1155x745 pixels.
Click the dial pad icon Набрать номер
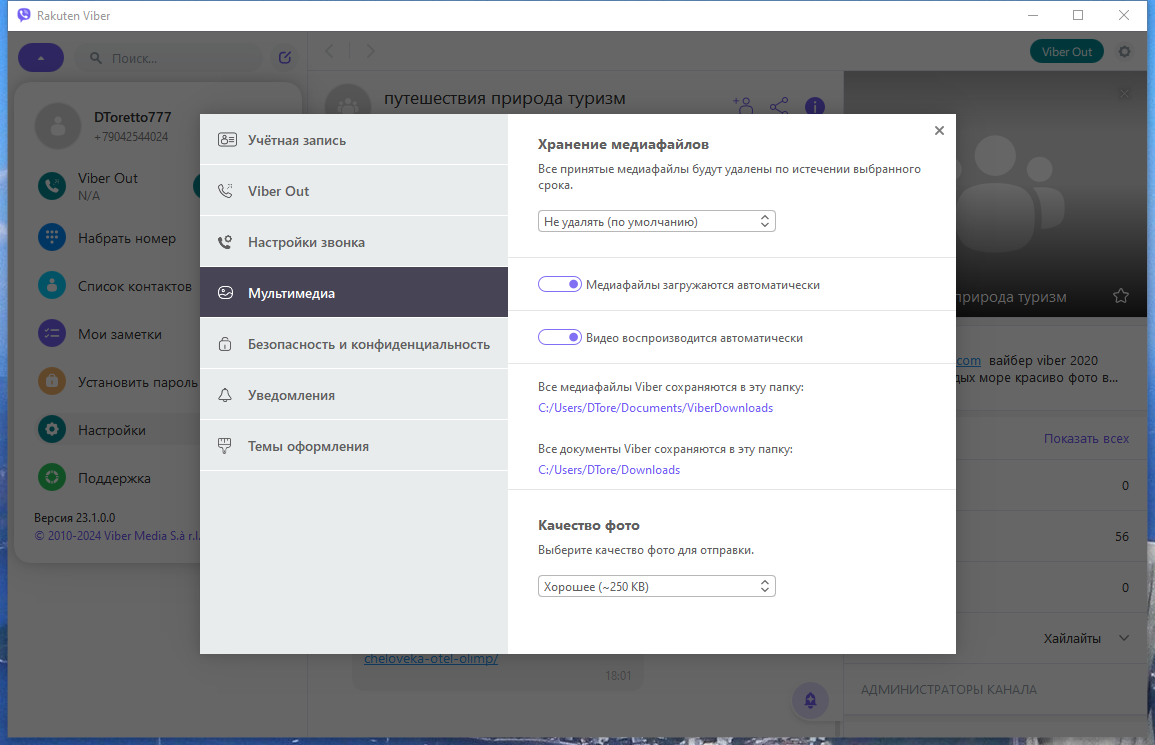[x=52, y=237]
